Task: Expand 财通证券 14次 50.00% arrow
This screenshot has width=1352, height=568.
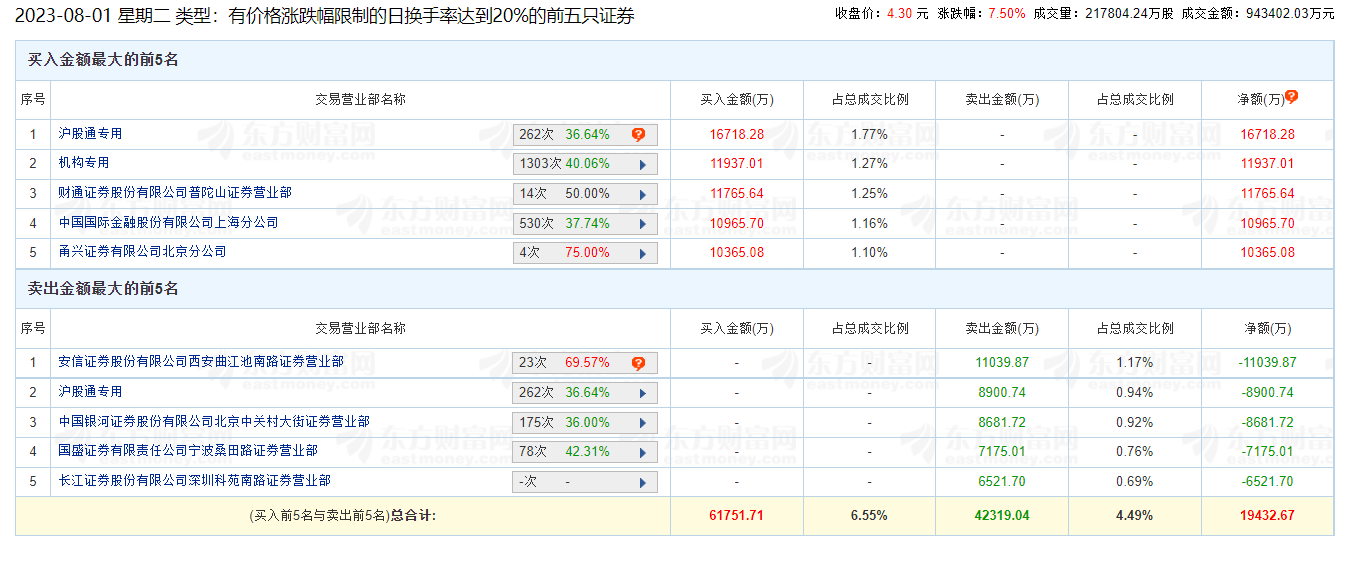Action: coord(642,194)
